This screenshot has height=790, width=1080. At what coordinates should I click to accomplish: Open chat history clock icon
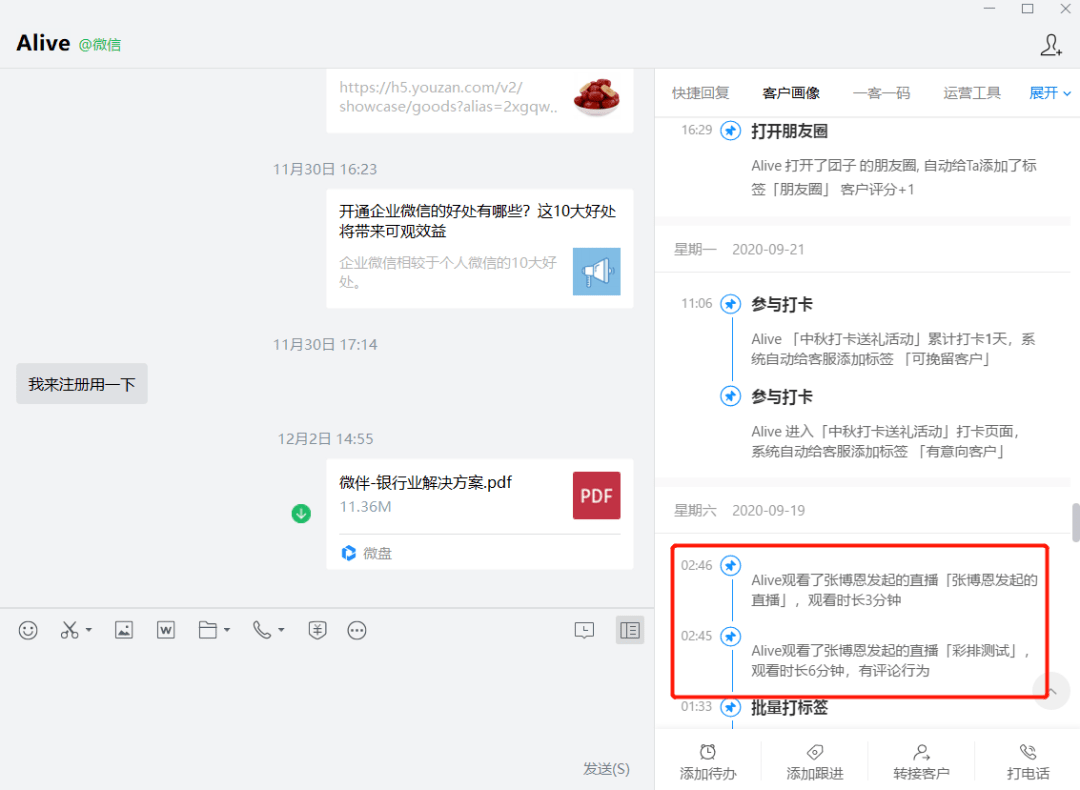[x=584, y=630]
